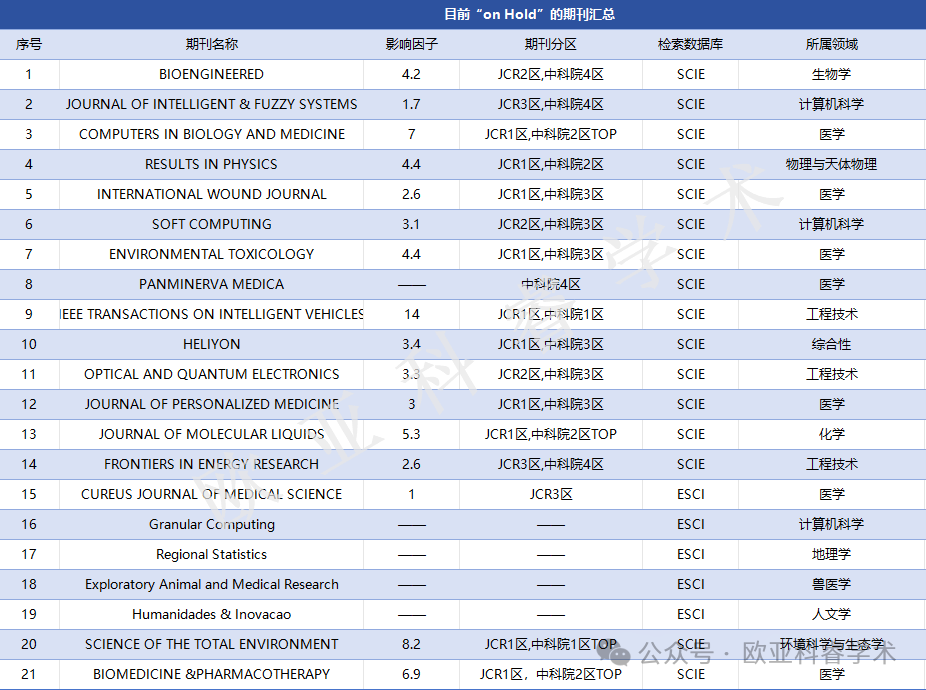Click 综合性 field cell for HELIYON
The height and width of the screenshot is (690, 926).
pos(832,344)
